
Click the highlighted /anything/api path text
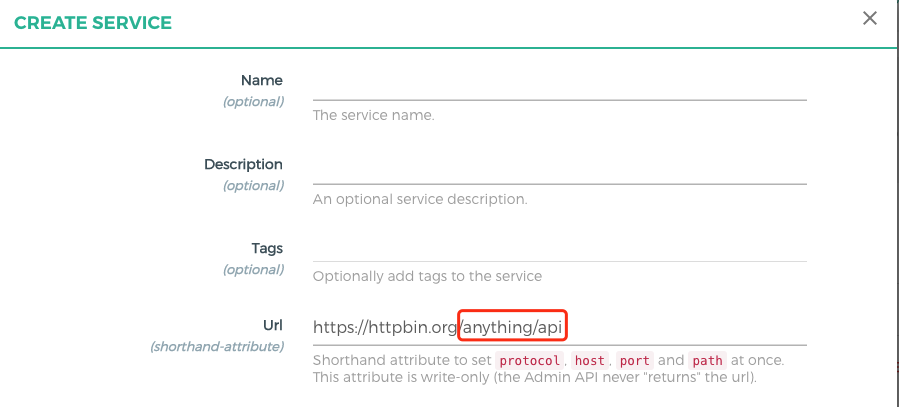512,327
